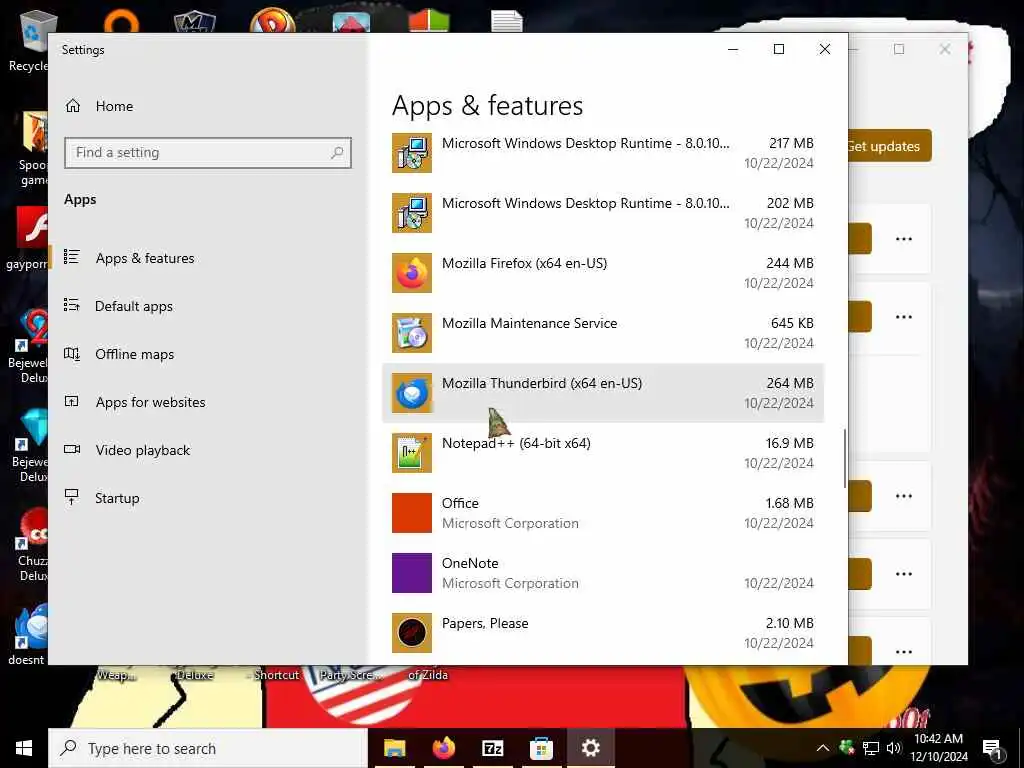Screen dimensions: 1024x768
Task: Open the notification center icon
Action: coord(993,748)
